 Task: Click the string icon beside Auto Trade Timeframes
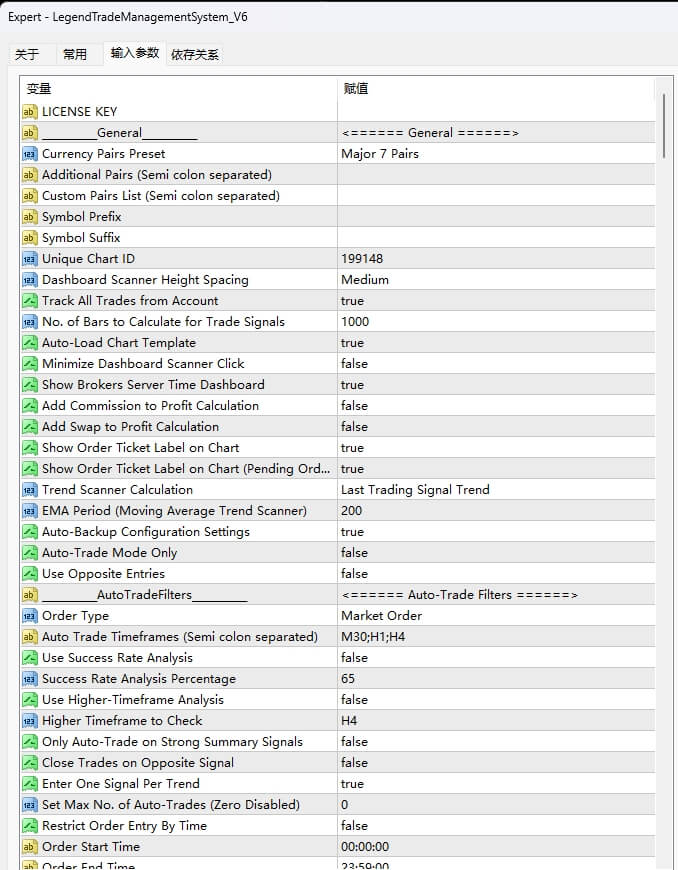[29, 637]
